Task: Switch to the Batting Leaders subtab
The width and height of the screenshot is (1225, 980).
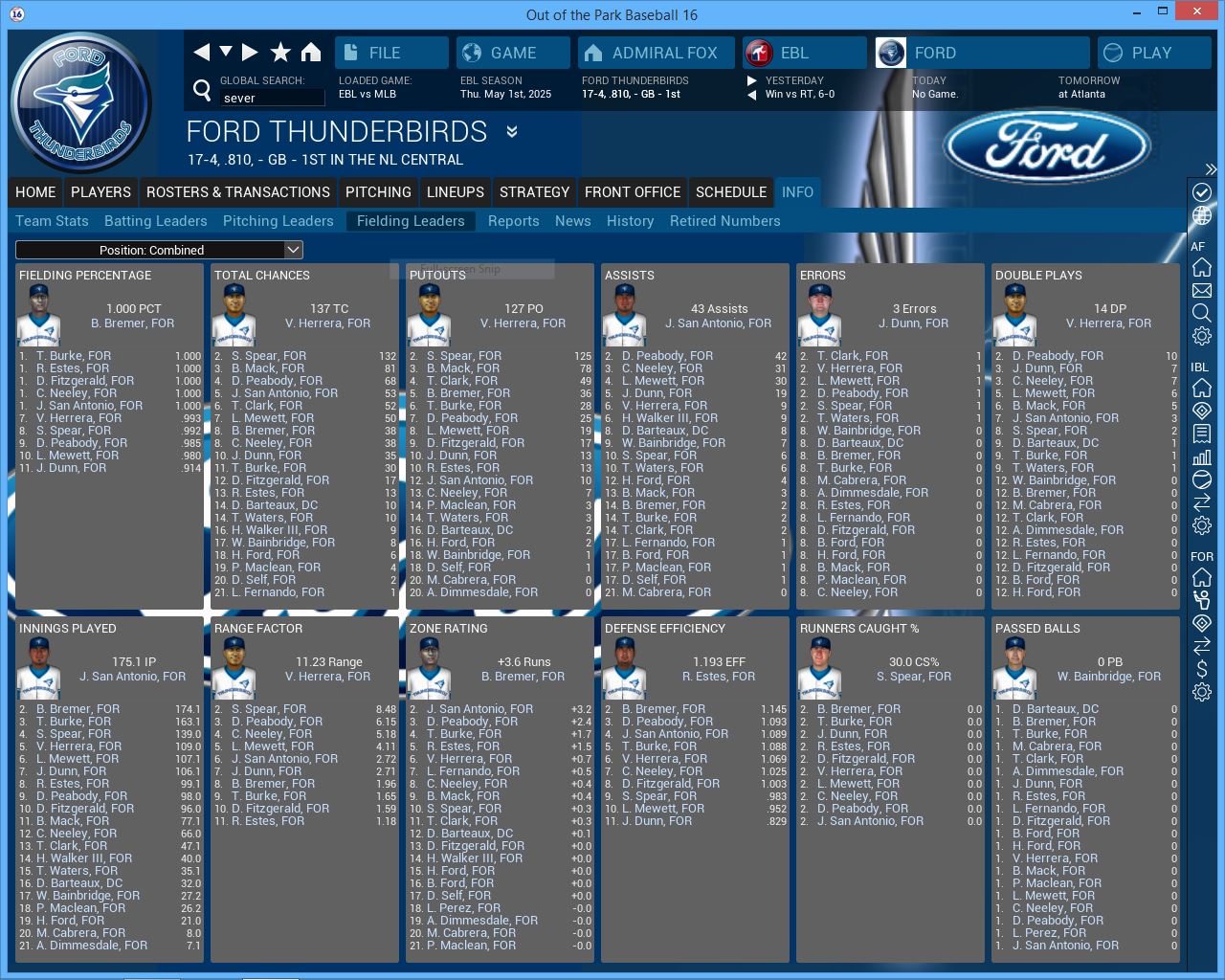Action: click(x=156, y=221)
